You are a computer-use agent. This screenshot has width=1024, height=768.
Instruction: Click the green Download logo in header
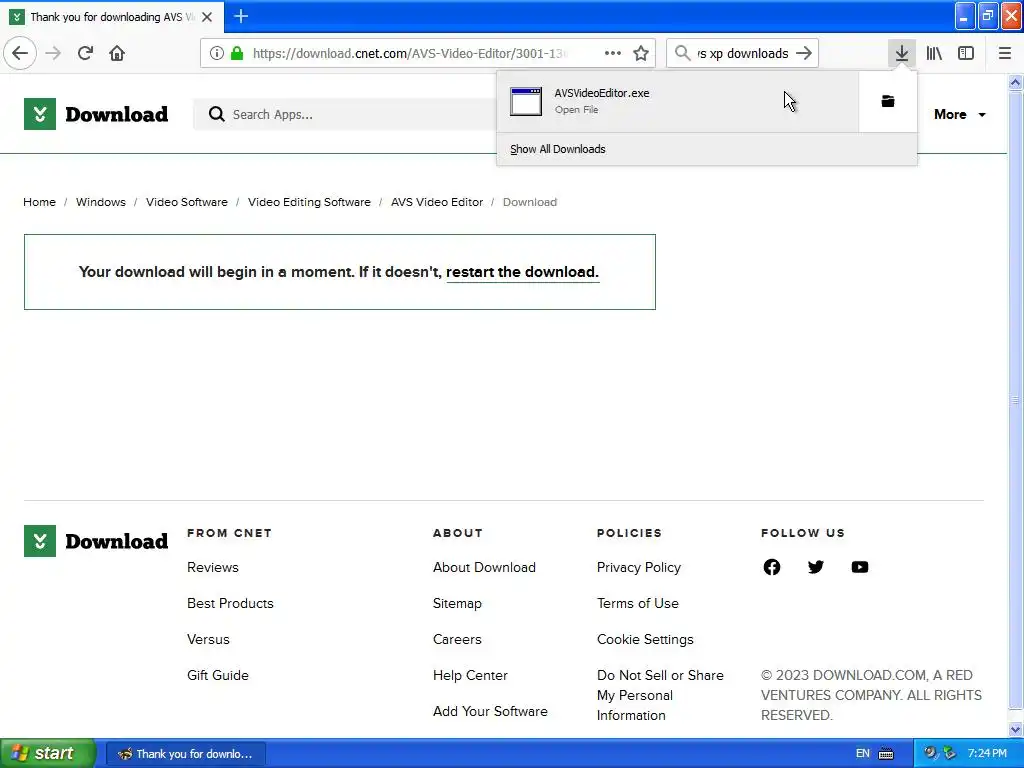[96, 114]
